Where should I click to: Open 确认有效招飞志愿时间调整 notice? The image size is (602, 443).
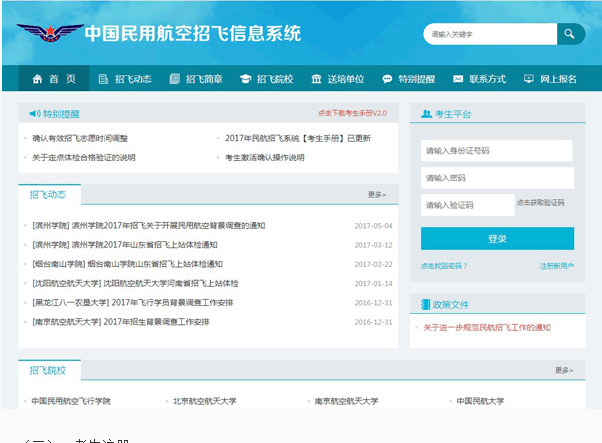[x=80, y=138]
